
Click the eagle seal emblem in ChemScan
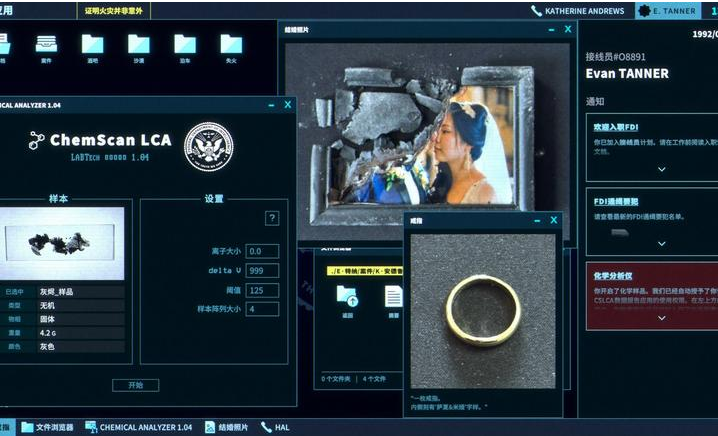208,147
